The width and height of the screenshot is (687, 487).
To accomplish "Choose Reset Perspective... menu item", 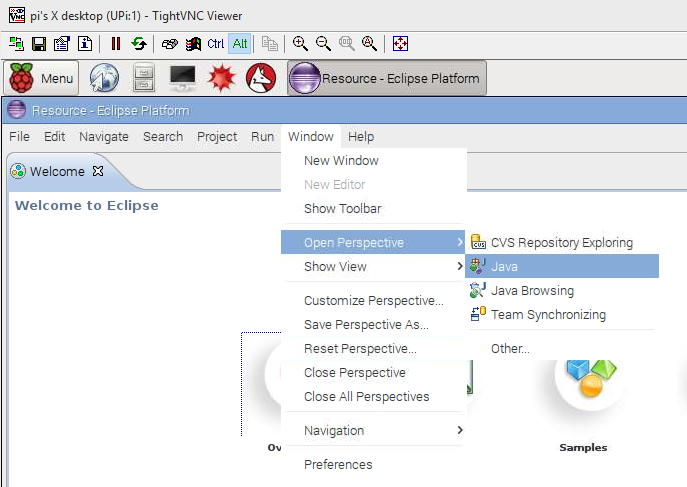I will tap(374, 349).
